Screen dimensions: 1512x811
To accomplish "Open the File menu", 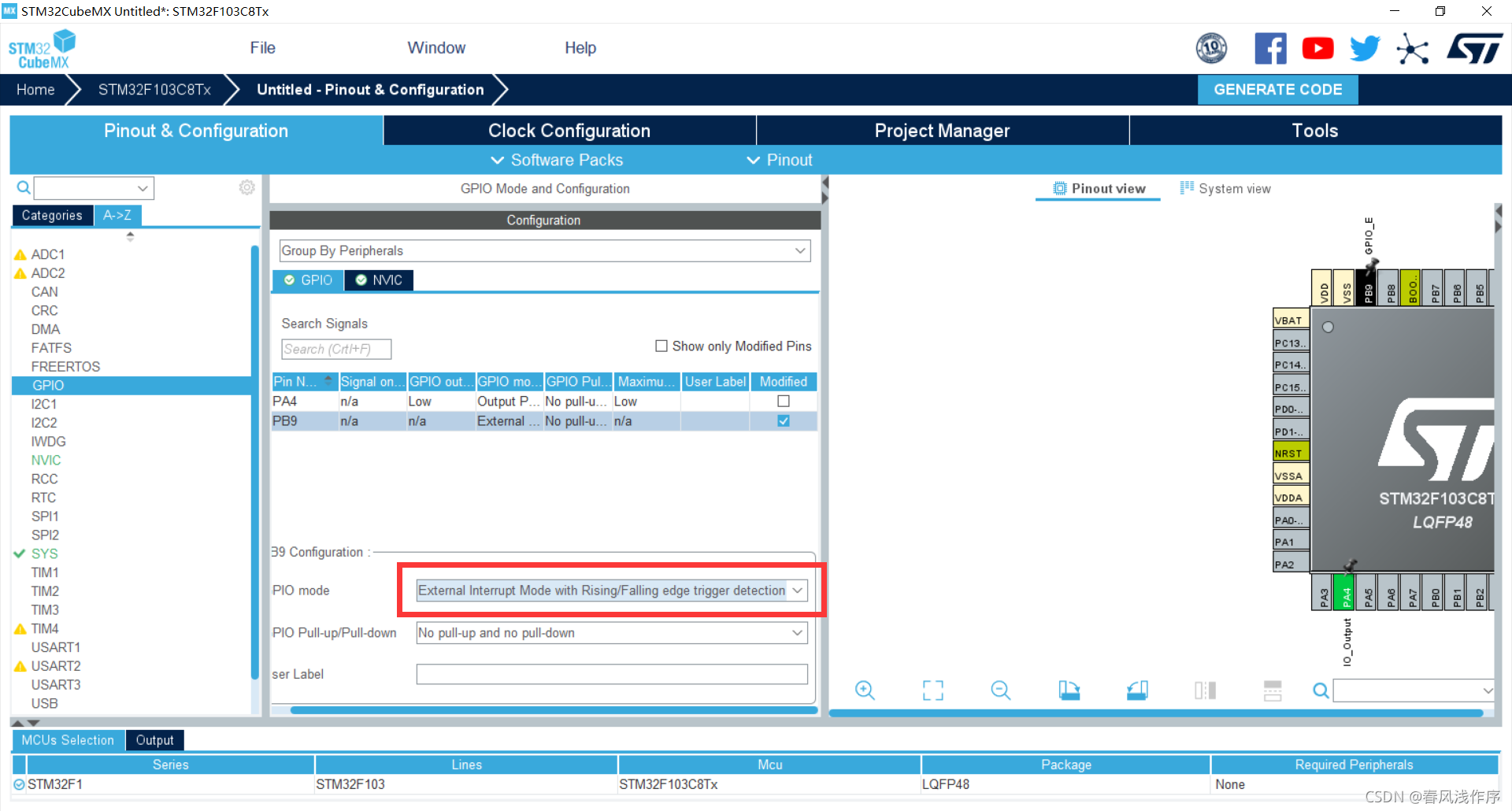I will tap(262, 48).
